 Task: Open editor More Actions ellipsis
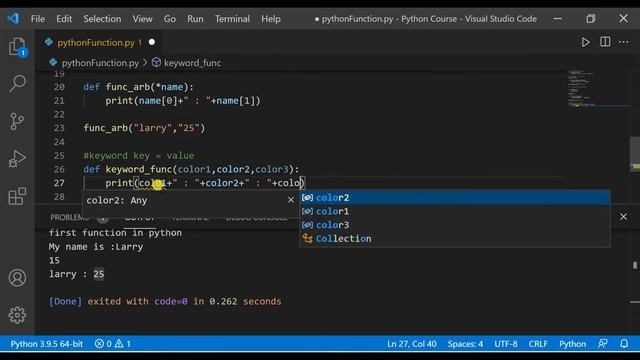point(624,42)
